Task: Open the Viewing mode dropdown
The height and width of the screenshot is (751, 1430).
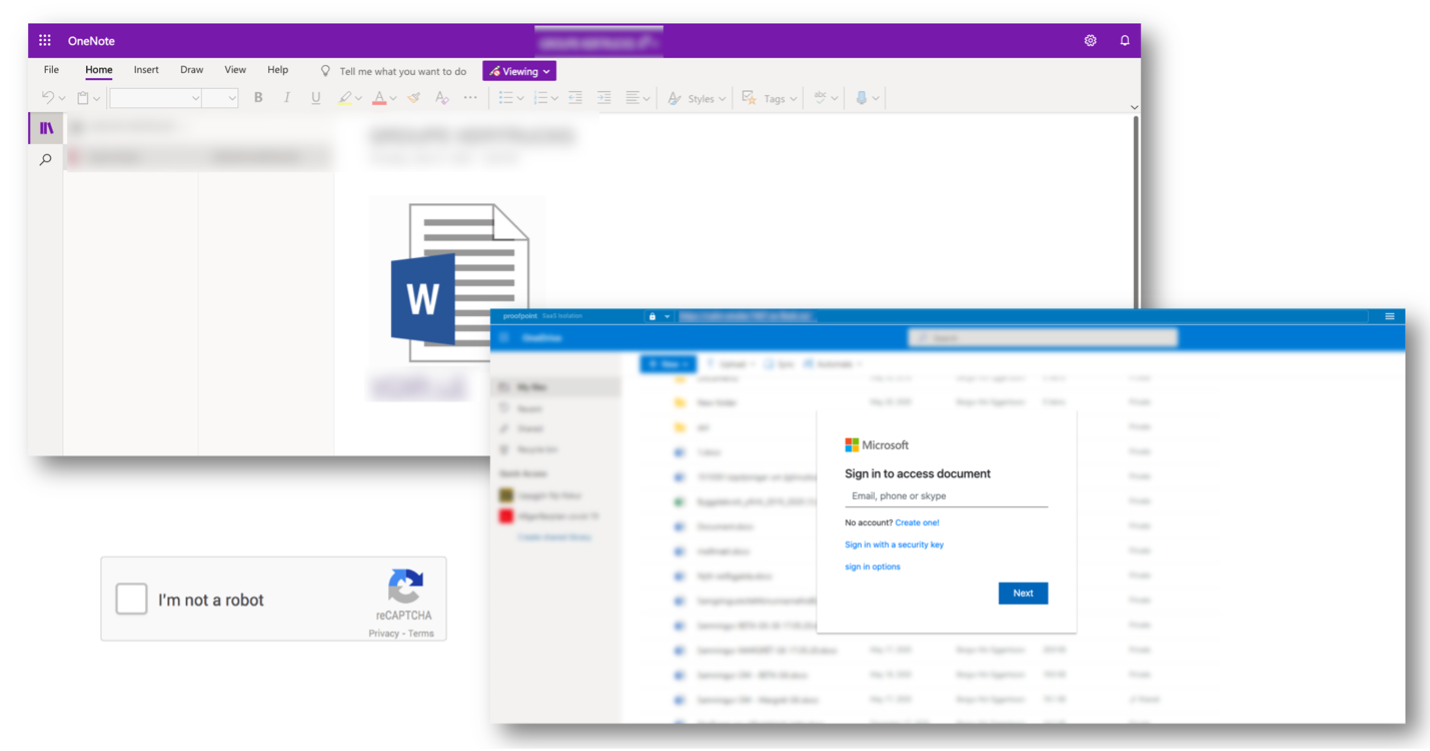Action: point(520,71)
